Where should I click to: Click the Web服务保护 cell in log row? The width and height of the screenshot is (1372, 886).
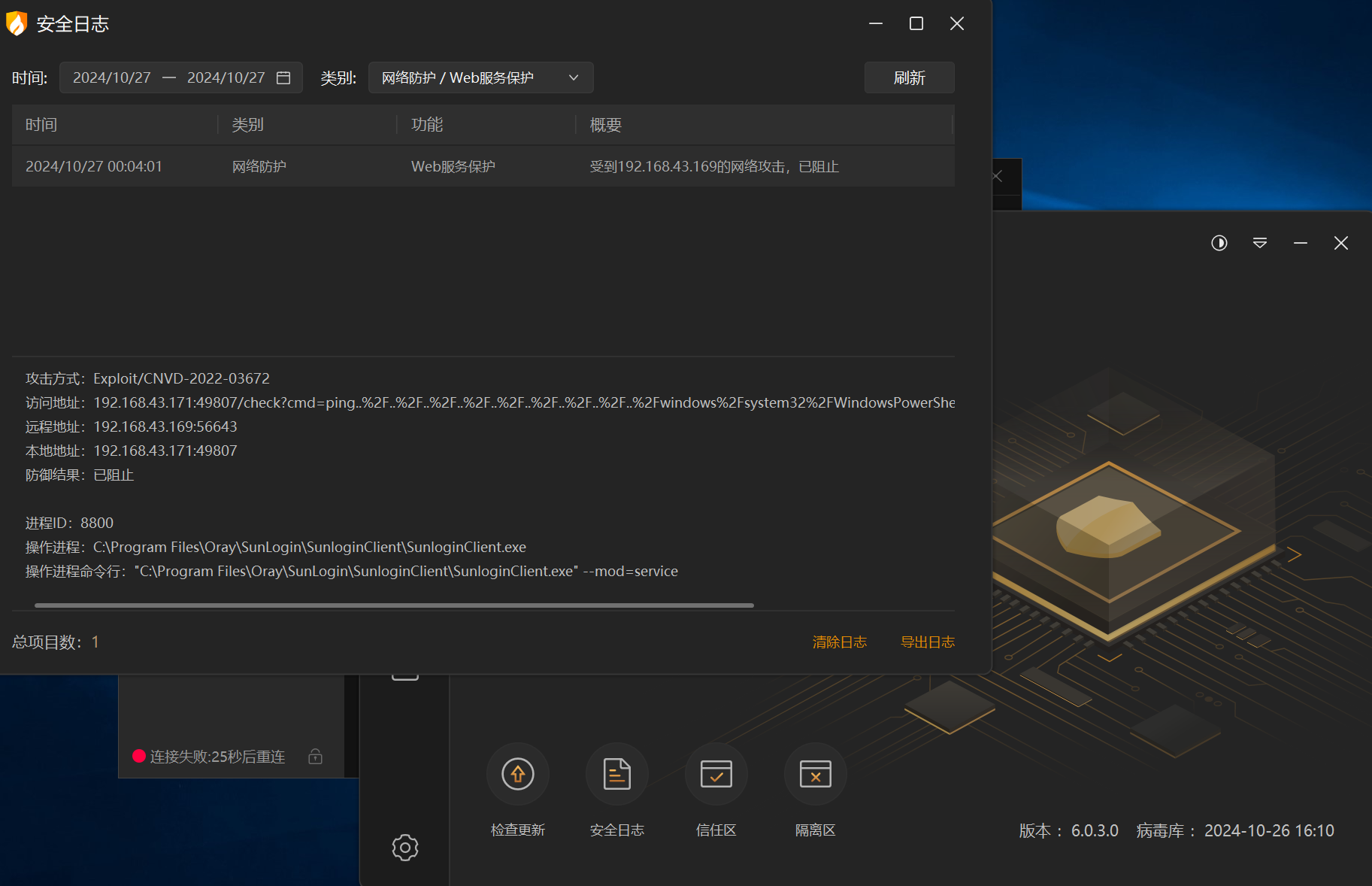point(453,166)
